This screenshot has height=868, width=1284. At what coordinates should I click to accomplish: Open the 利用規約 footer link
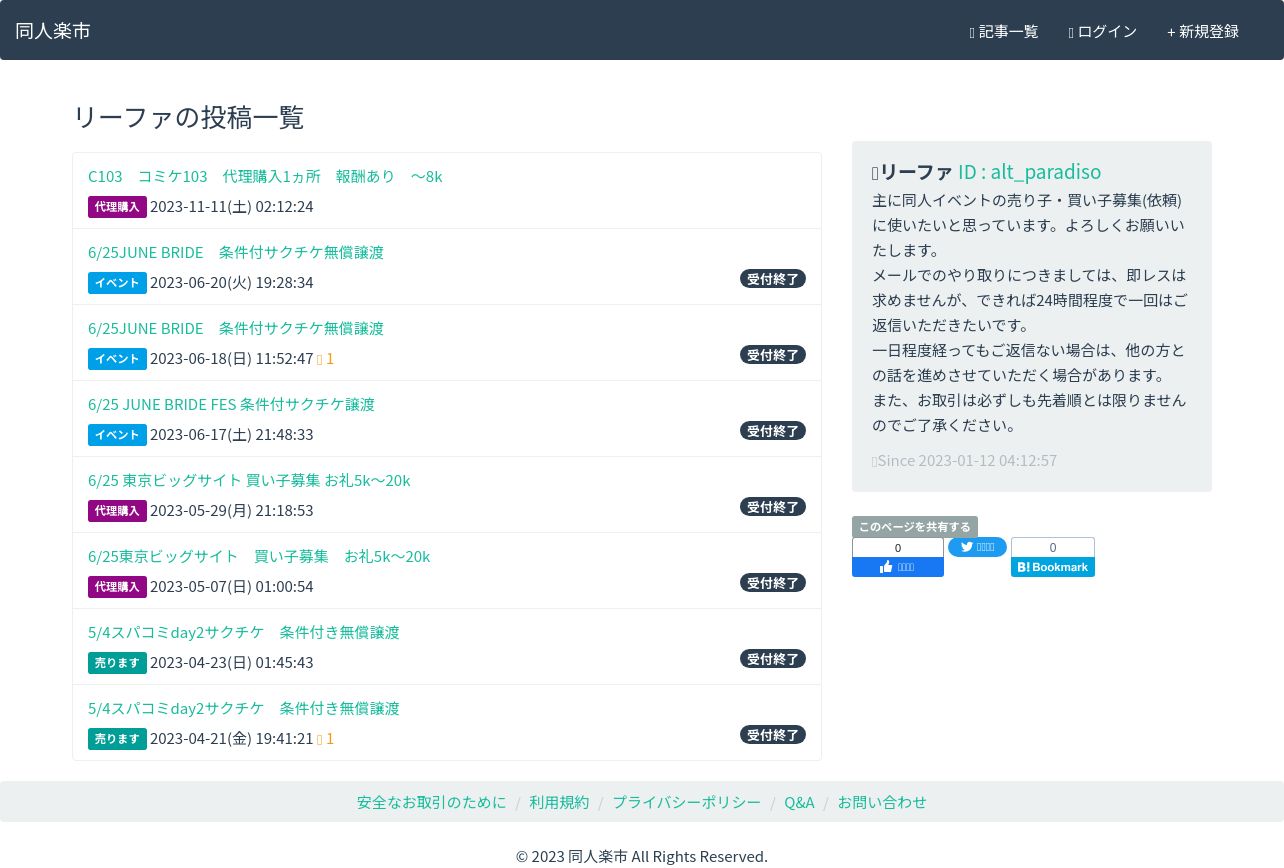[559, 802]
